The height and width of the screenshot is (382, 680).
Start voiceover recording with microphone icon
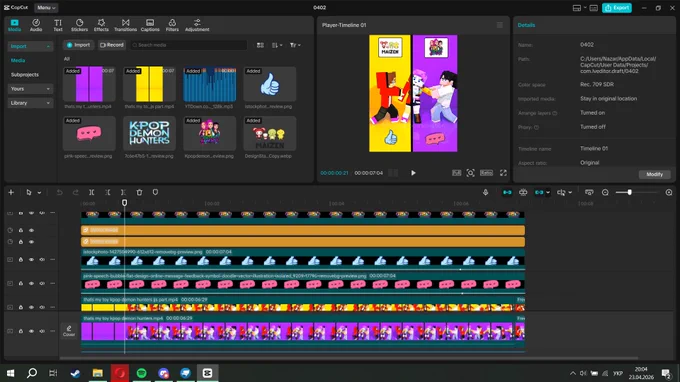(x=485, y=192)
